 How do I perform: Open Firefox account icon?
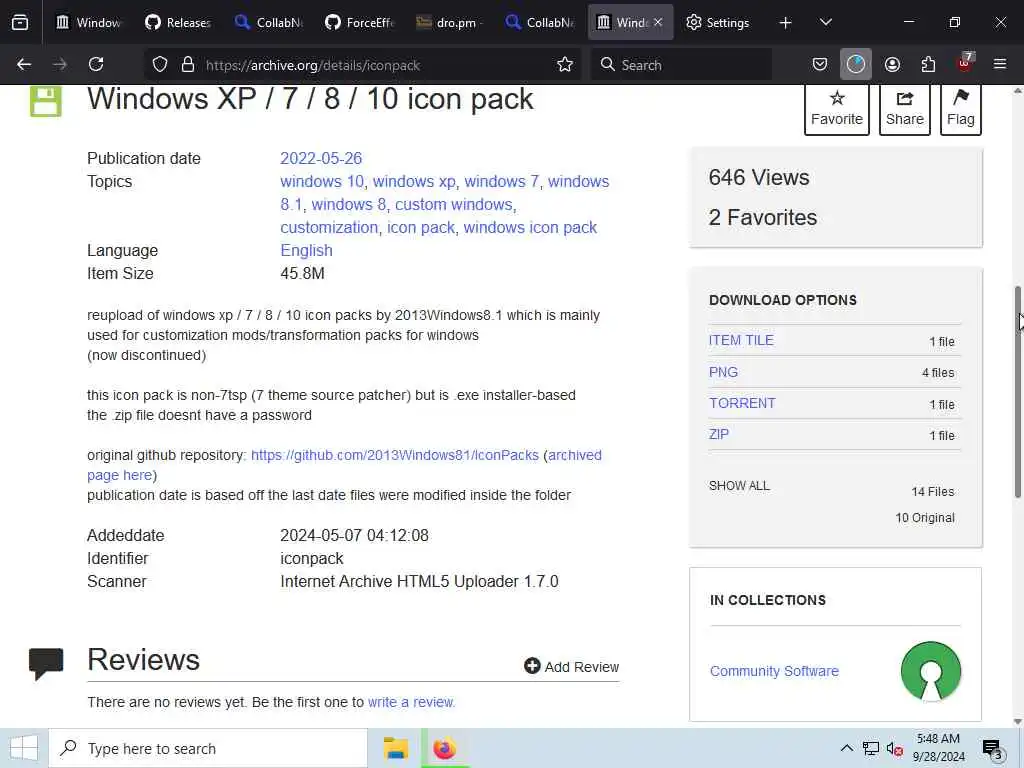pyautogui.click(x=892, y=64)
